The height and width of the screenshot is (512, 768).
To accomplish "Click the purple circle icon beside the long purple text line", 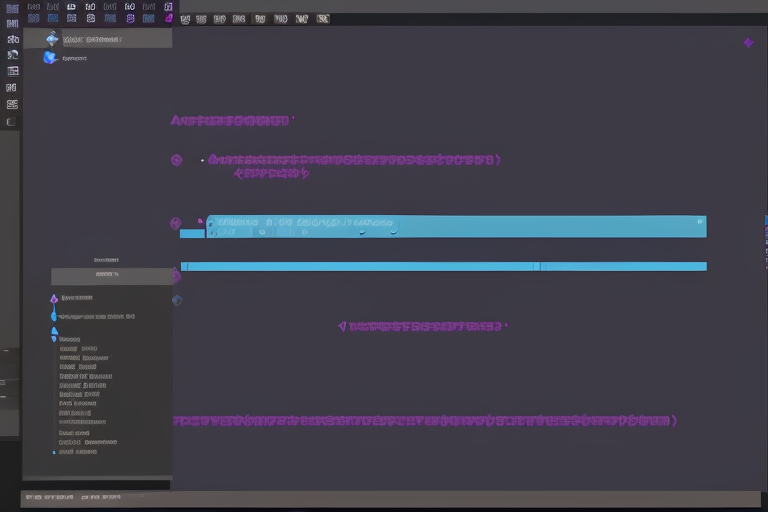I will 176,159.
